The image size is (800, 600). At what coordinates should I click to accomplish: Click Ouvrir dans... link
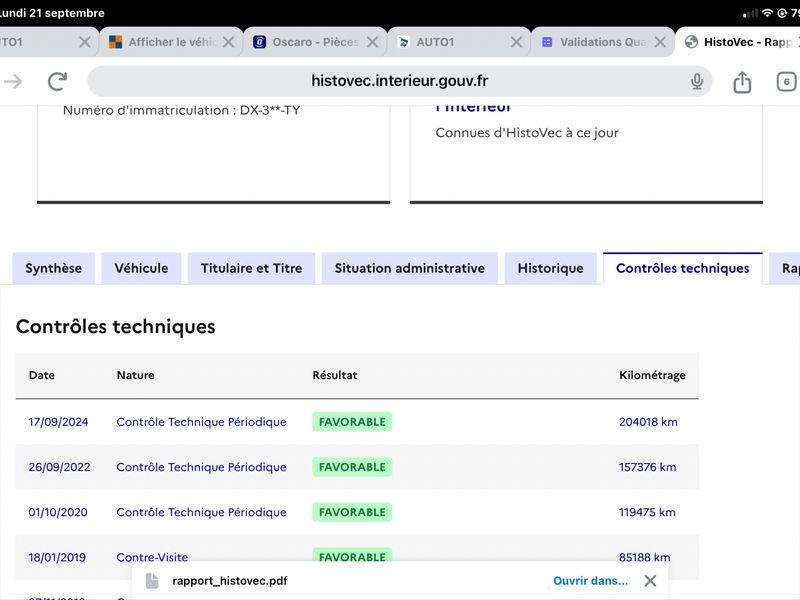pyautogui.click(x=590, y=581)
